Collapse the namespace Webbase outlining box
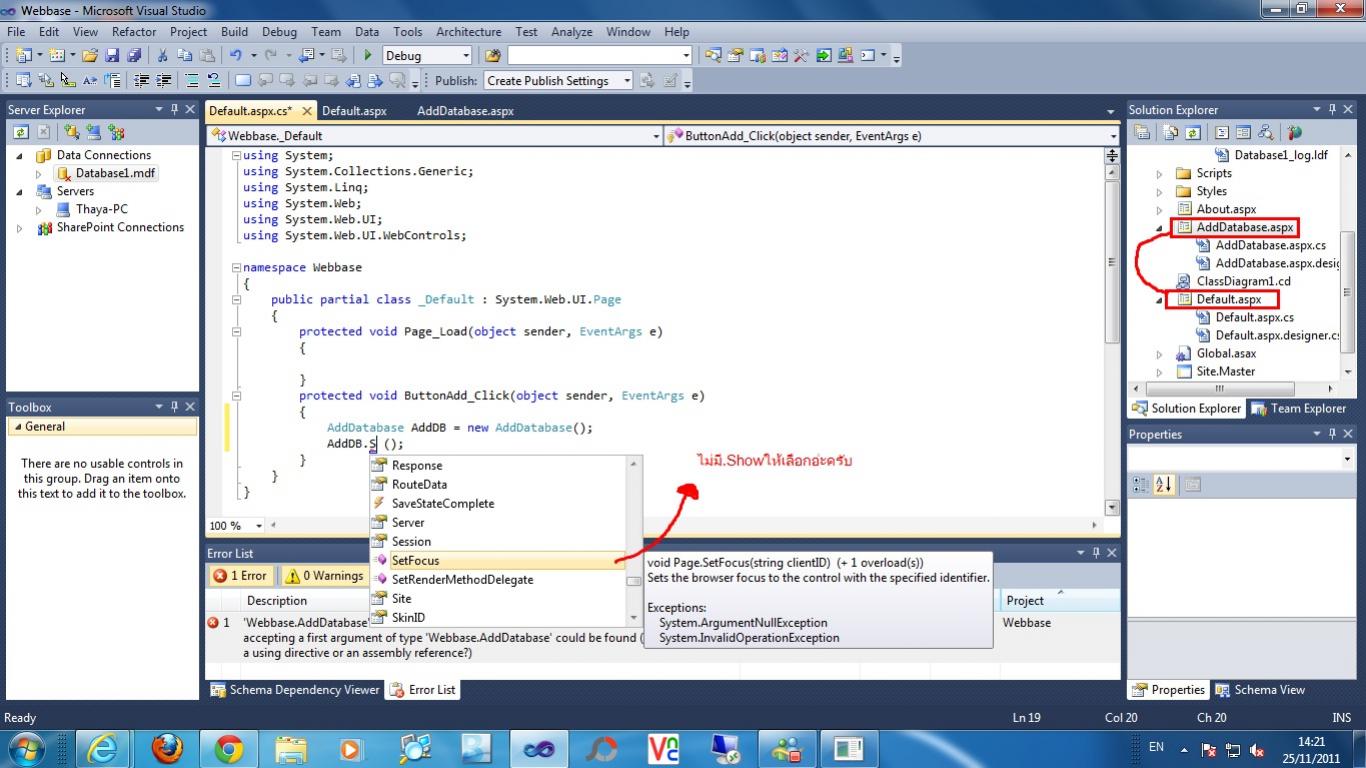Screen dimensions: 1366x768 236,267
